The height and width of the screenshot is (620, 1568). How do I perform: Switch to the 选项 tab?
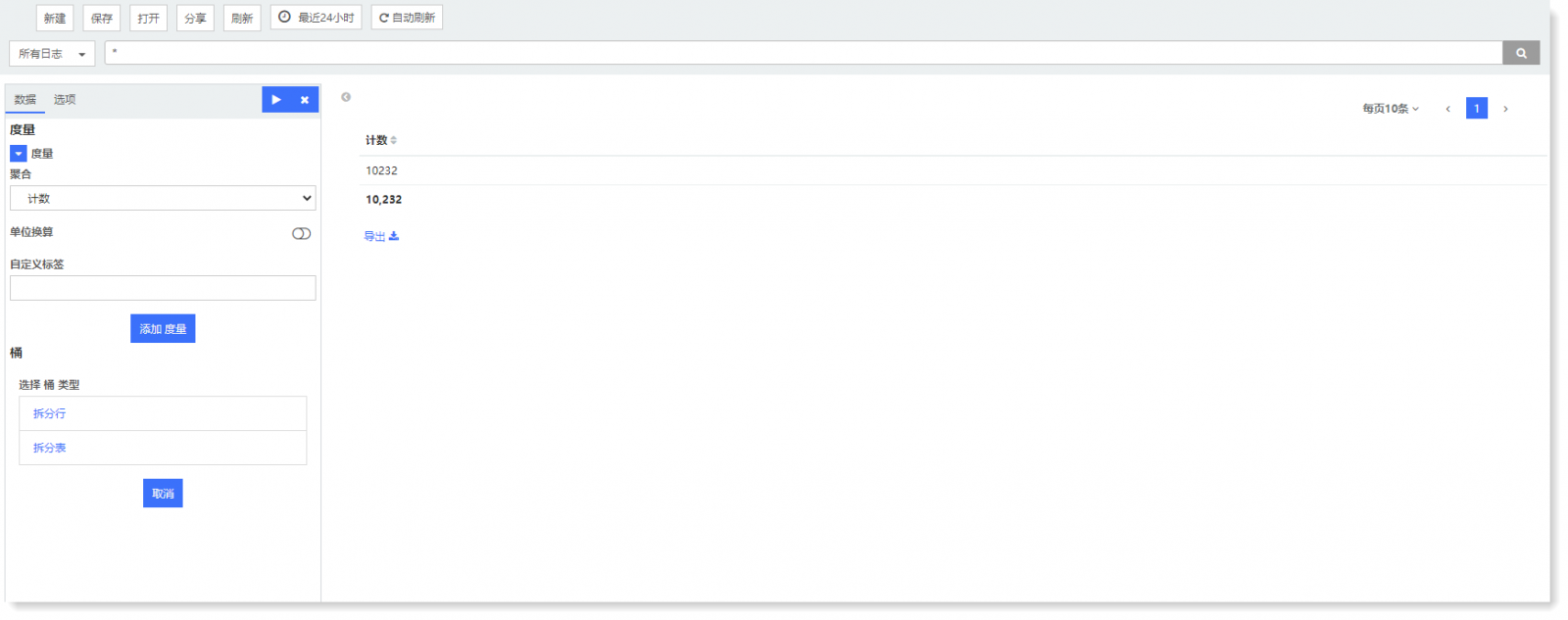click(65, 100)
